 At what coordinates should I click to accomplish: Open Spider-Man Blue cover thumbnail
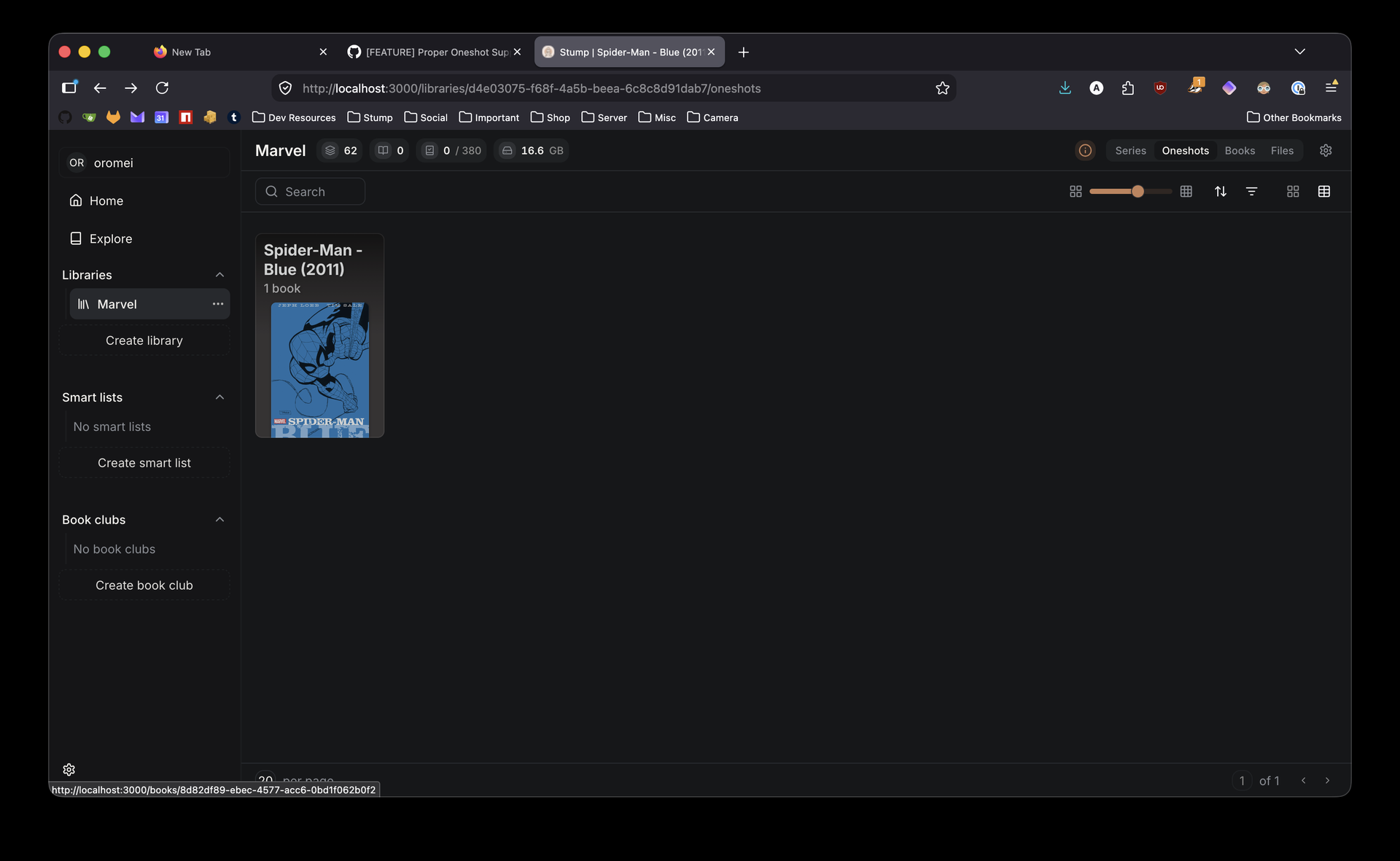pos(320,370)
